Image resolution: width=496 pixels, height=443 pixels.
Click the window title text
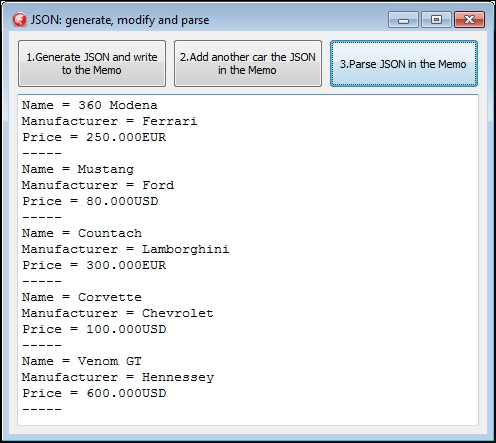120,20
